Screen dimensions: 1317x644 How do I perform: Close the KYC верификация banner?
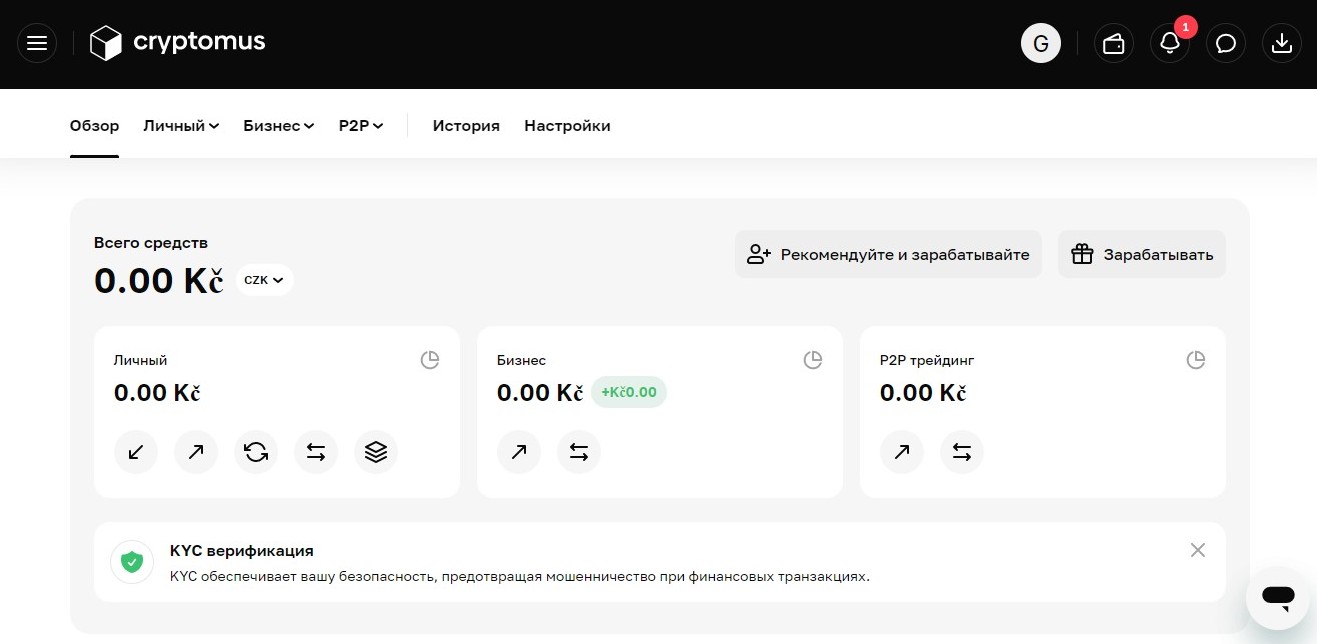1198,550
